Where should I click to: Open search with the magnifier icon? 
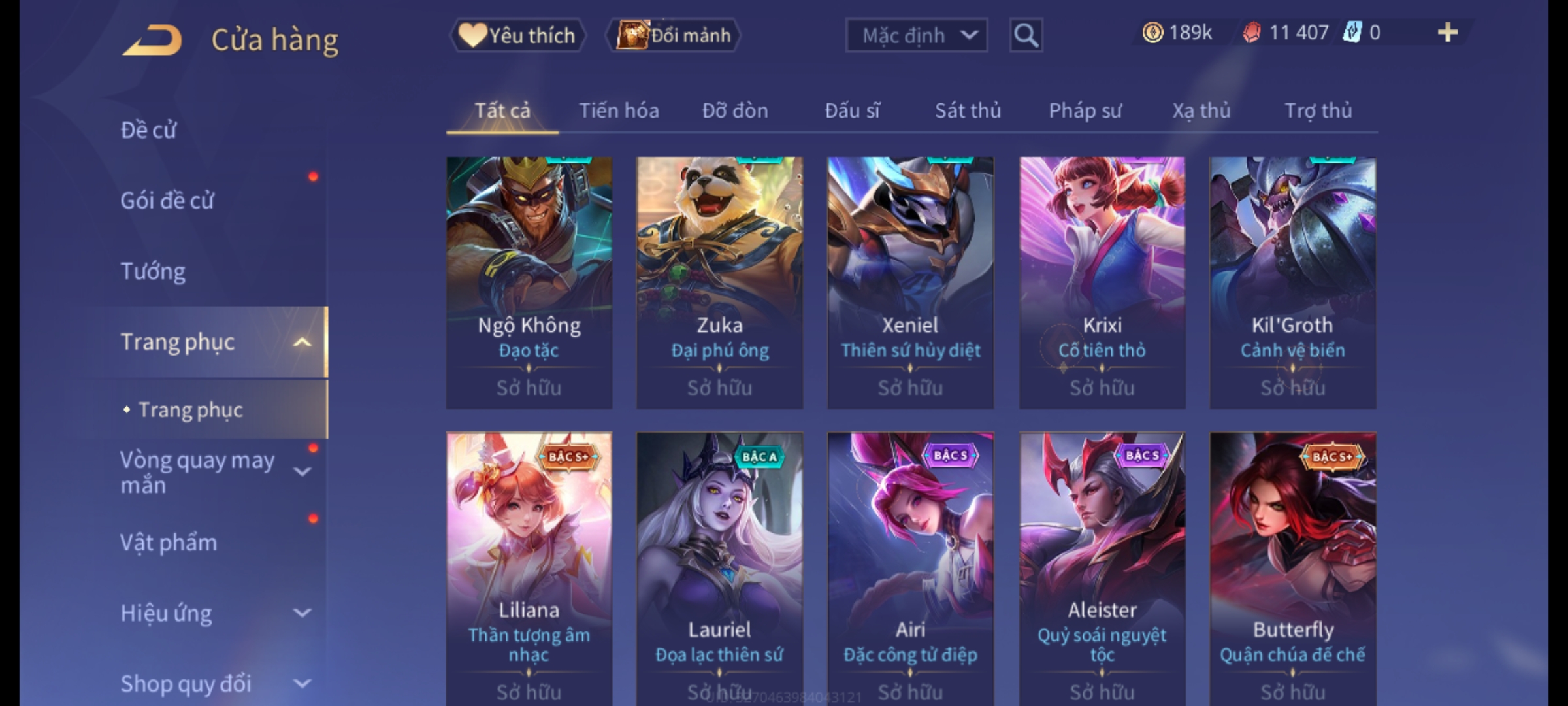pos(1026,35)
